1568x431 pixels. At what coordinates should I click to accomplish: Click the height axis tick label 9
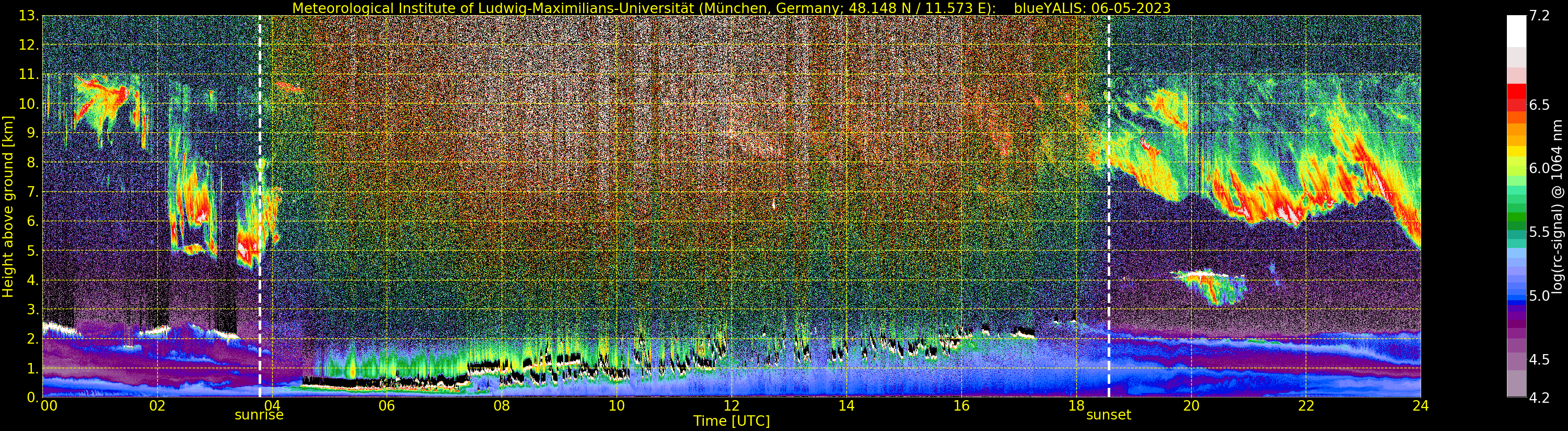(33, 133)
